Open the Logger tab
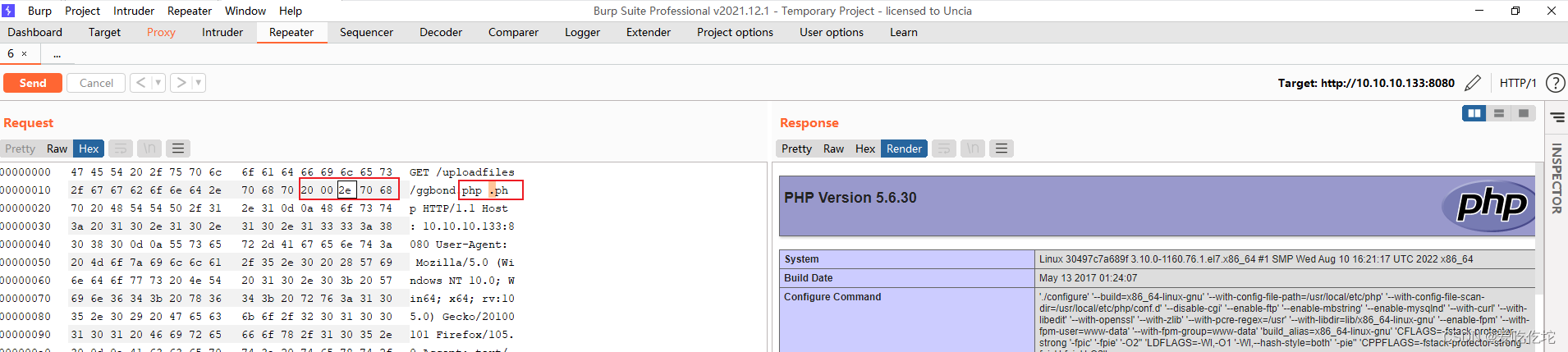1568x352 pixels. 582,32
